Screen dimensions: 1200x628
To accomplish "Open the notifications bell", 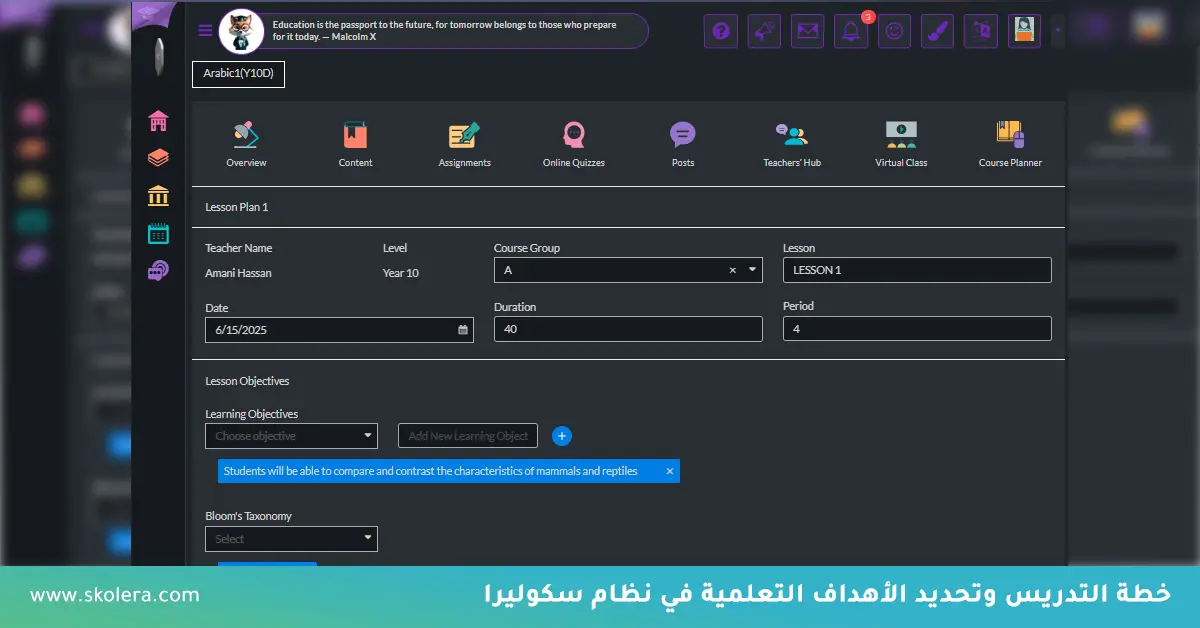I will point(851,31).
